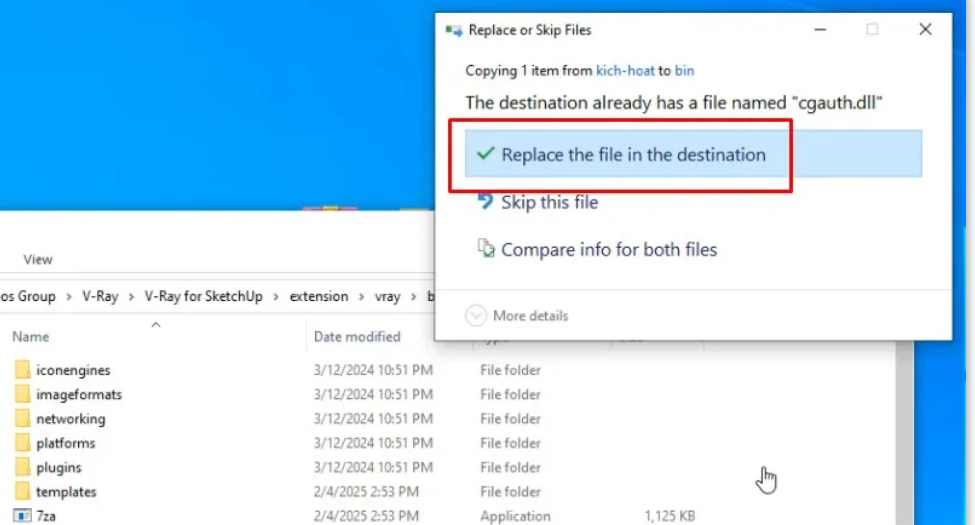Sort by Date modified column header

click(357, 337)
